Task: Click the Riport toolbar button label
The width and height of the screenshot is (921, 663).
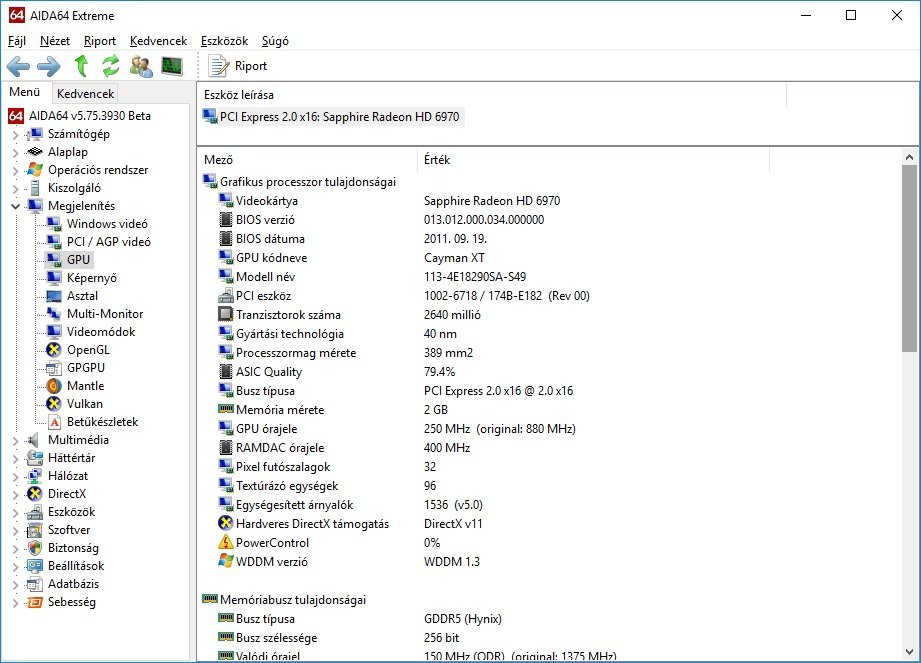Action: click(x=251, y=66)
